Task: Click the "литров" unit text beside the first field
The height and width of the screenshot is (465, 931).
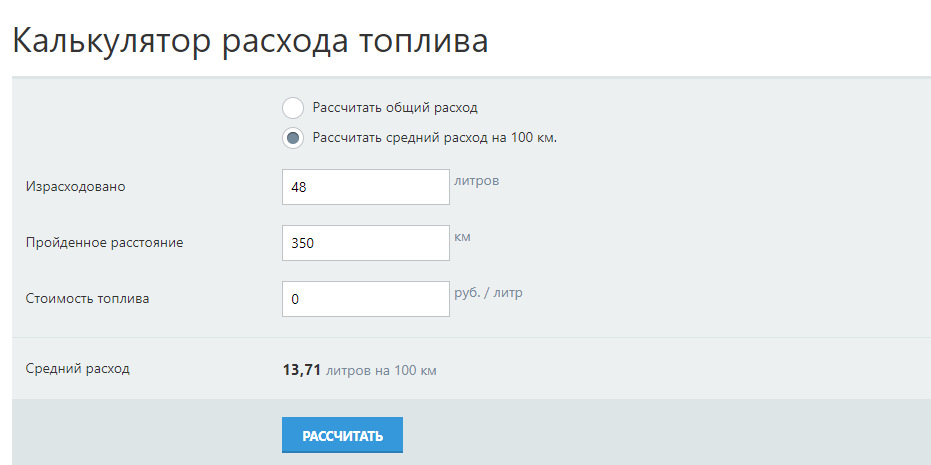Action: (476, 181)
